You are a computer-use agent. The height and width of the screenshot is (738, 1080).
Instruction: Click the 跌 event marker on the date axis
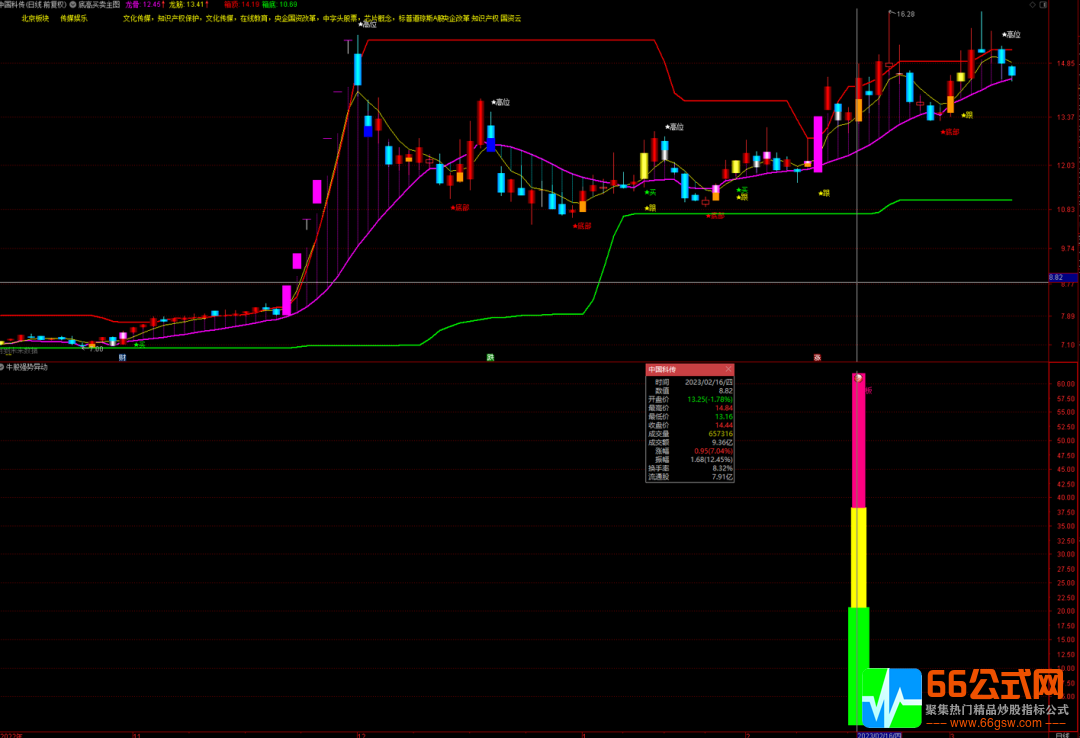pyautogui.click(x=490, y=358)
